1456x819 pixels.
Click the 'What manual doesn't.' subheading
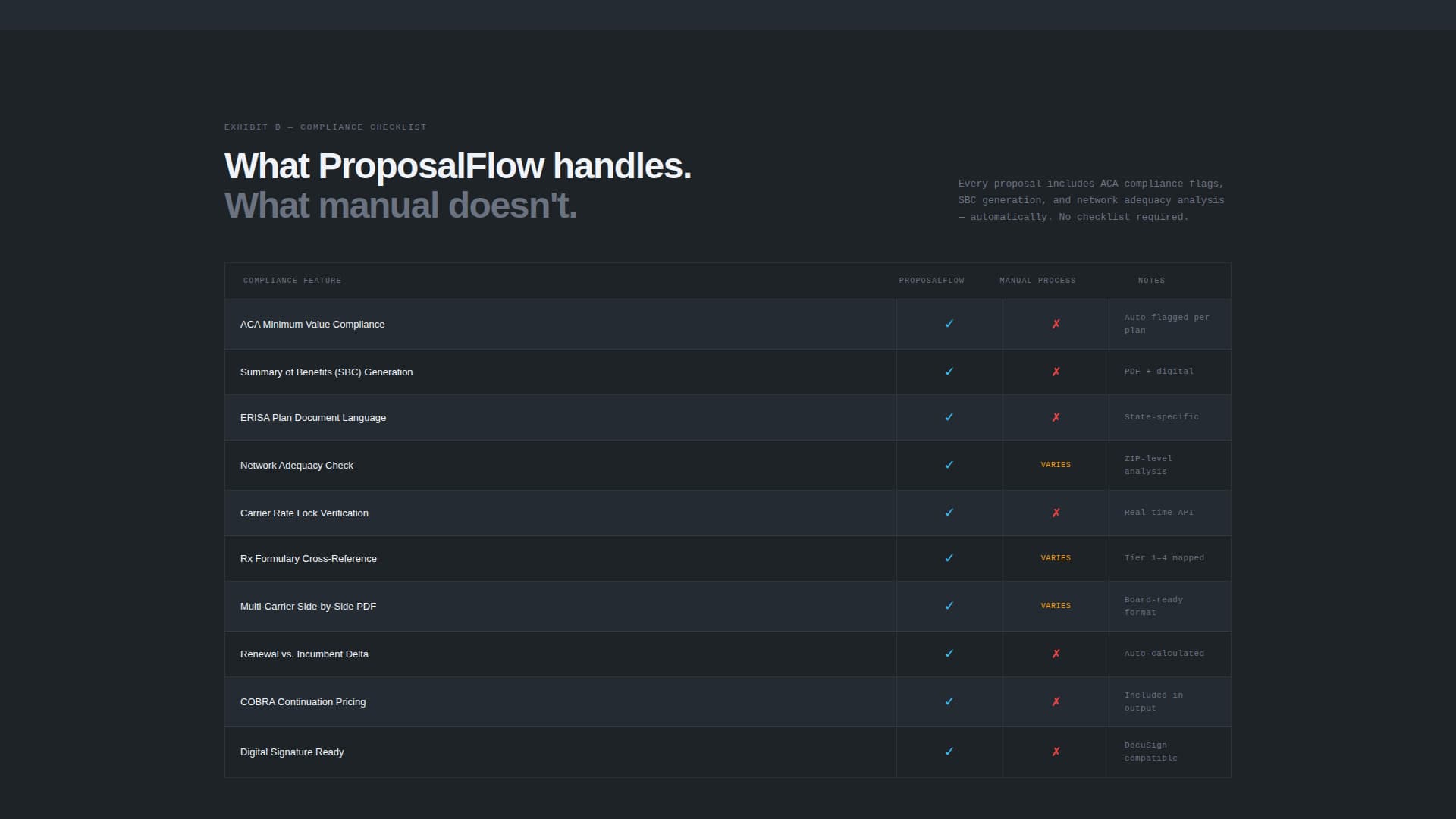tap(401, 206)
